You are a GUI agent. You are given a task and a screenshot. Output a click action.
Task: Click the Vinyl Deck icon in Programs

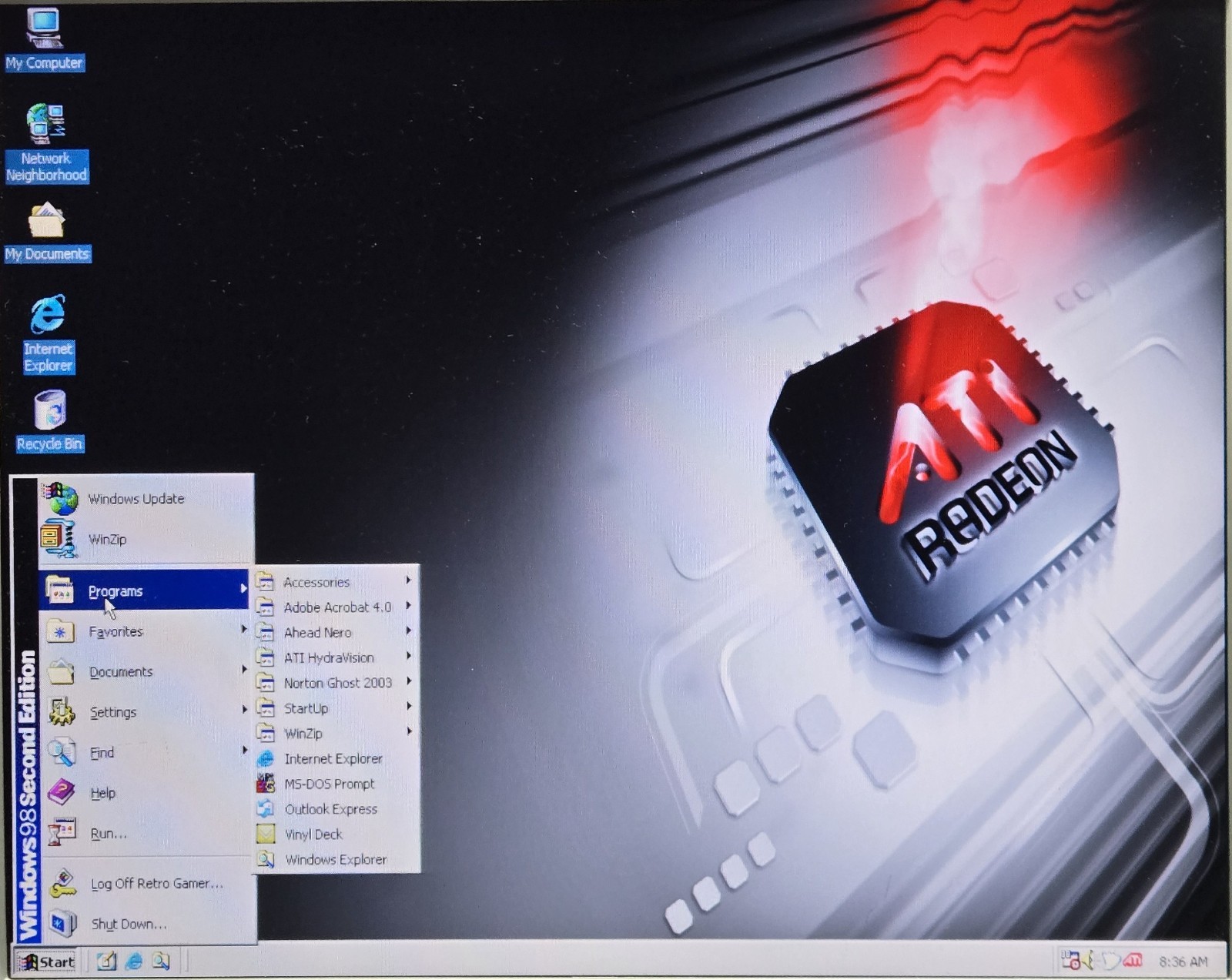tap(266, 834)
